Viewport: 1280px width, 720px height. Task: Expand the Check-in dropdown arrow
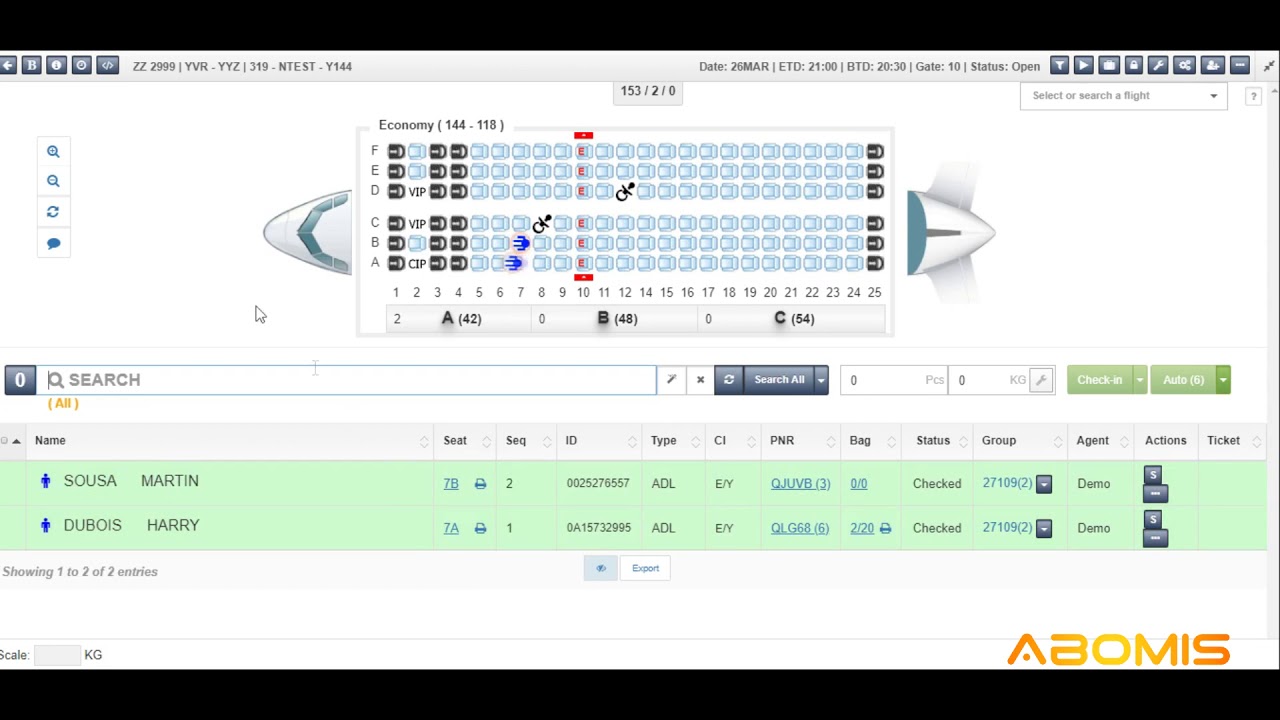tap(1139, 380)
